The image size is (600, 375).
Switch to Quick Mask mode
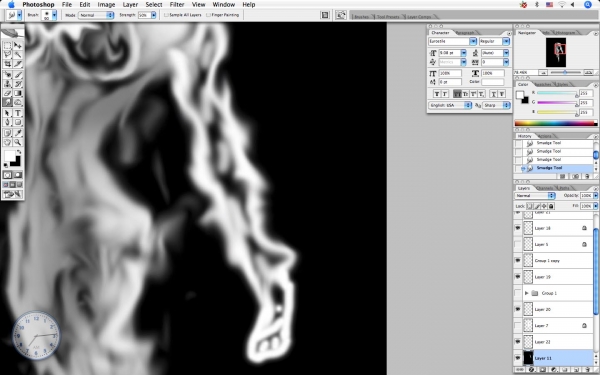(x=18, y=175)
